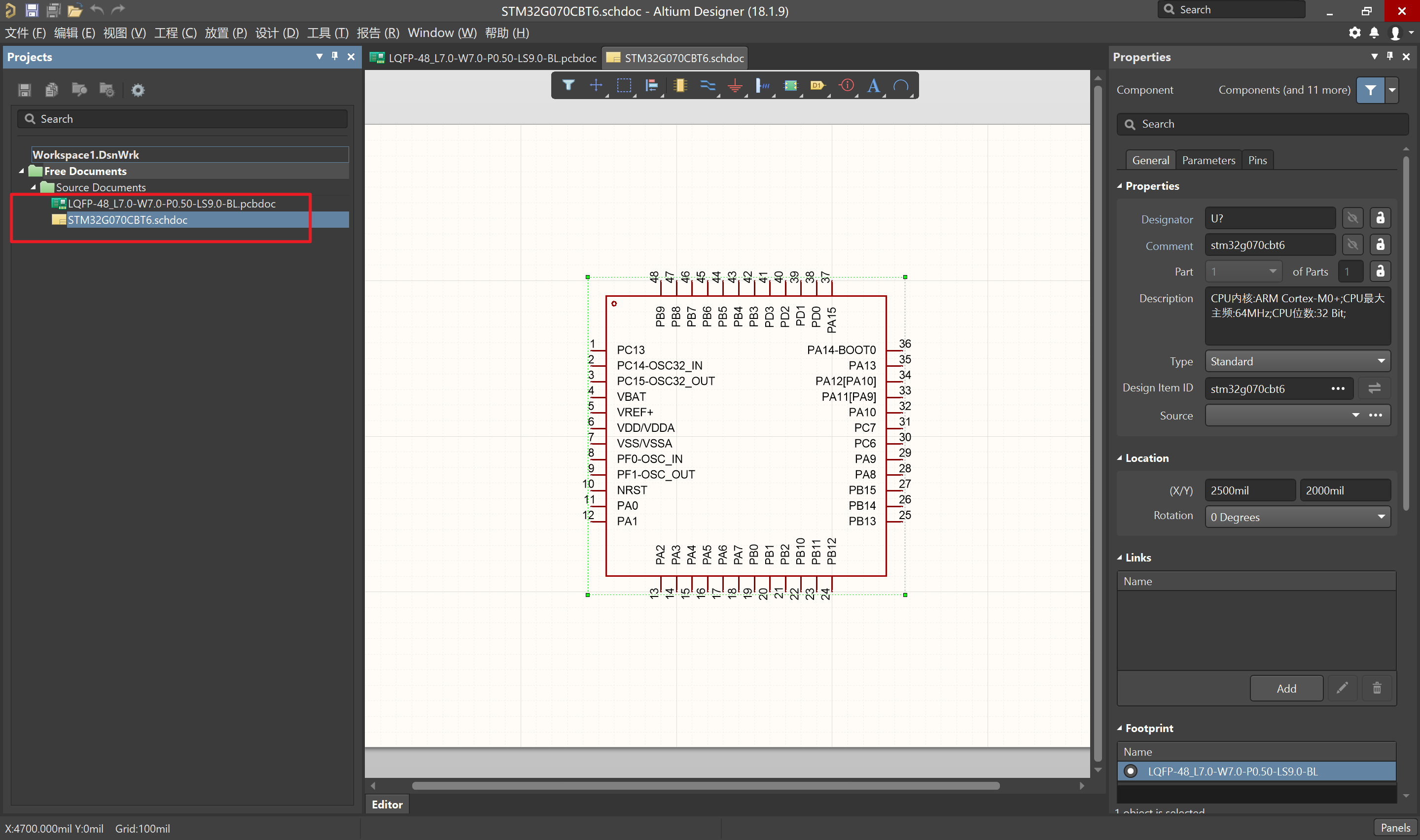The height and width of the screenshot is (840, 1420).
Task: Toggle visibility of the Comment field
Action: [1352, 245]
